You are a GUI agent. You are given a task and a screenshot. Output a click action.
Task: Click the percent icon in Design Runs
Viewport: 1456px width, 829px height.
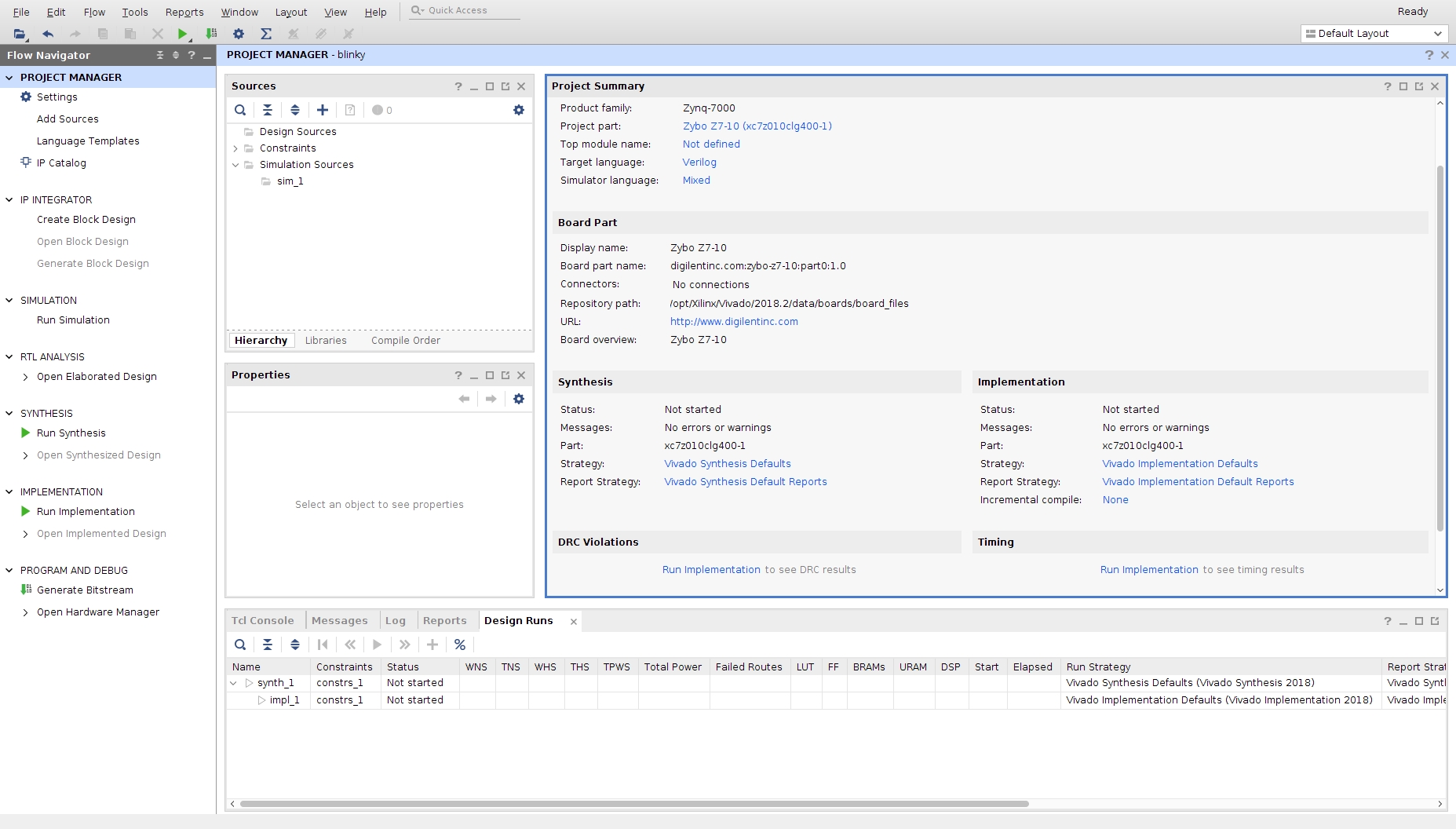[x=460, y=645]
